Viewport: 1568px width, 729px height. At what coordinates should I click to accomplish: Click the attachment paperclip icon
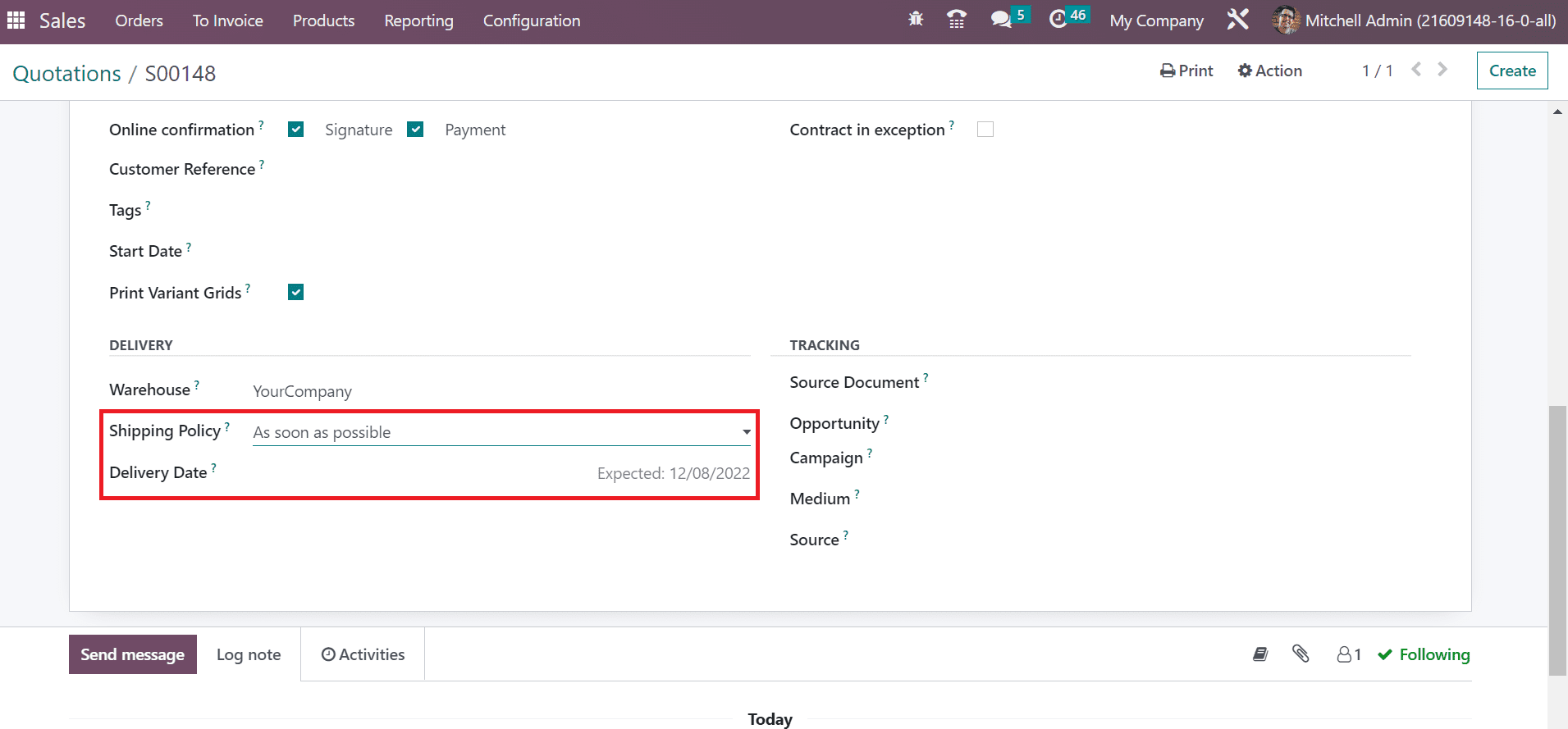(1301, 654)
